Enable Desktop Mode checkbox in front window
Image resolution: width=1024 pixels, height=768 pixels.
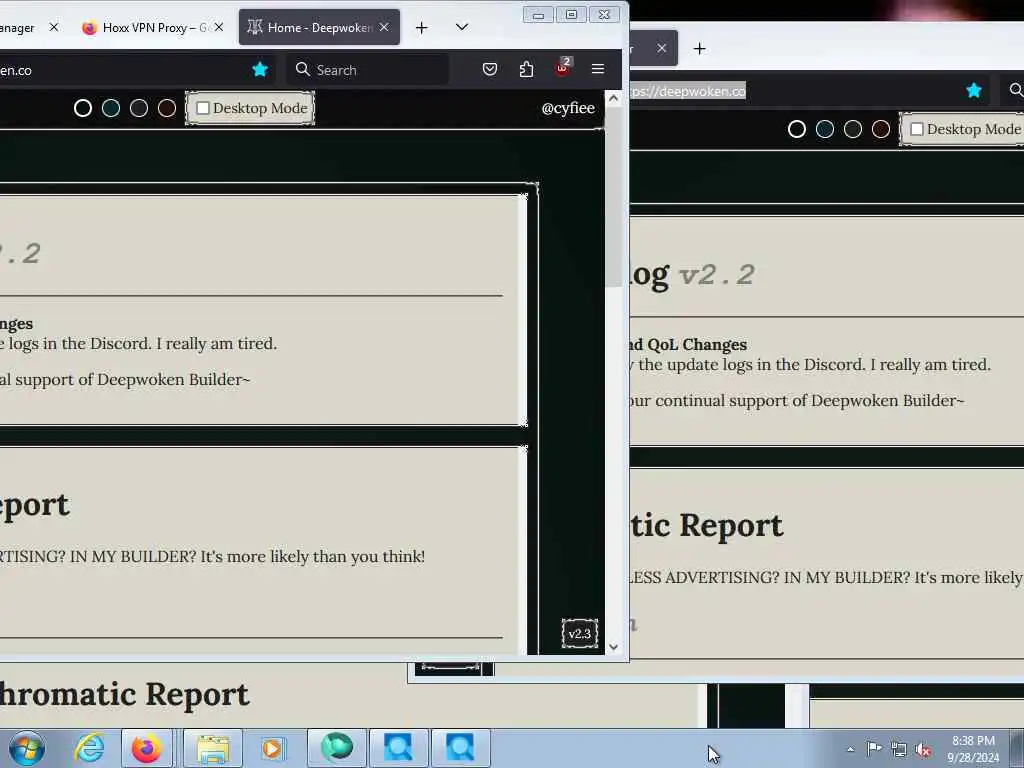[203, 108]
